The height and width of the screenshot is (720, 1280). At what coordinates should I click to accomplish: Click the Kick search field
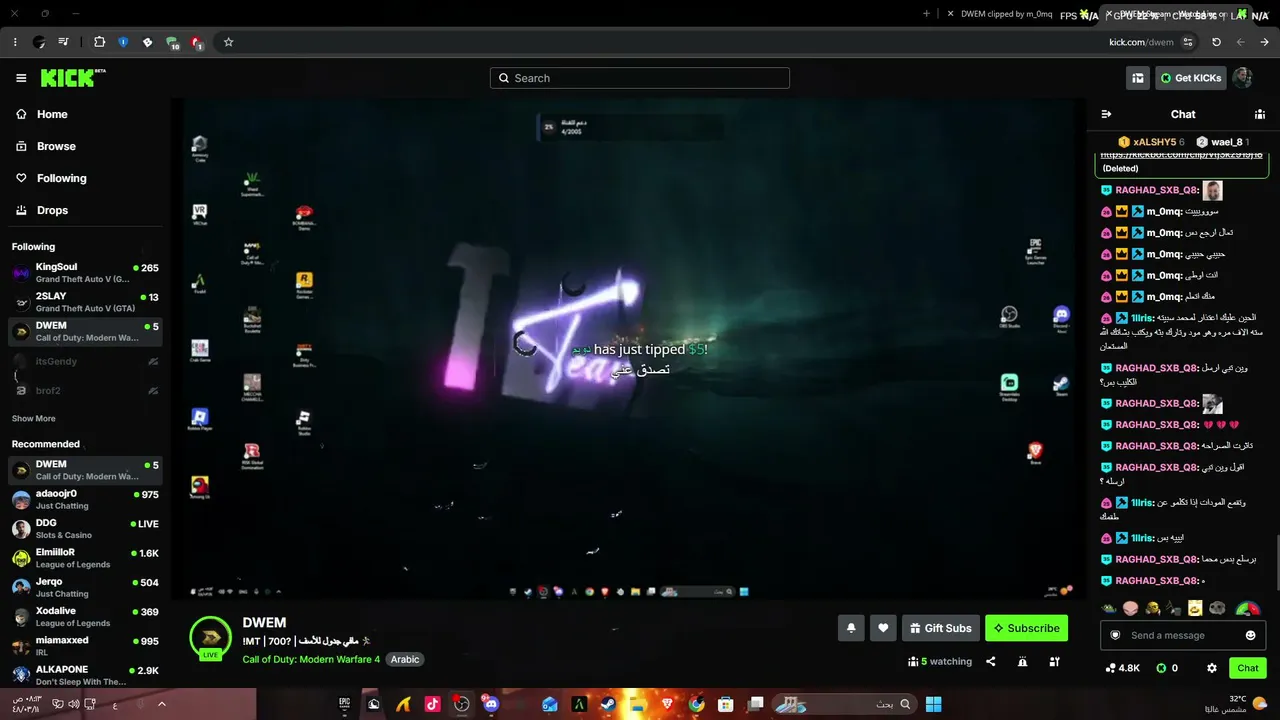pos(640,78)
